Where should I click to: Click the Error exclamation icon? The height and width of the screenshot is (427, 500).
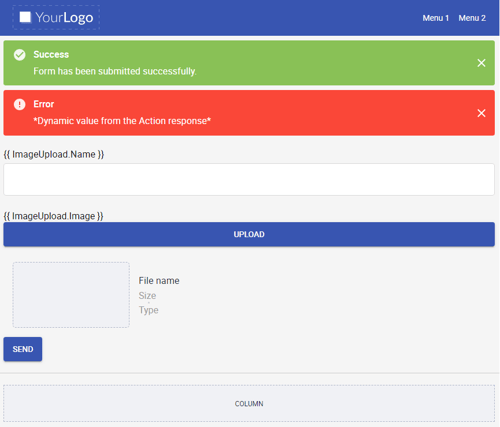[x=20, y=104]
